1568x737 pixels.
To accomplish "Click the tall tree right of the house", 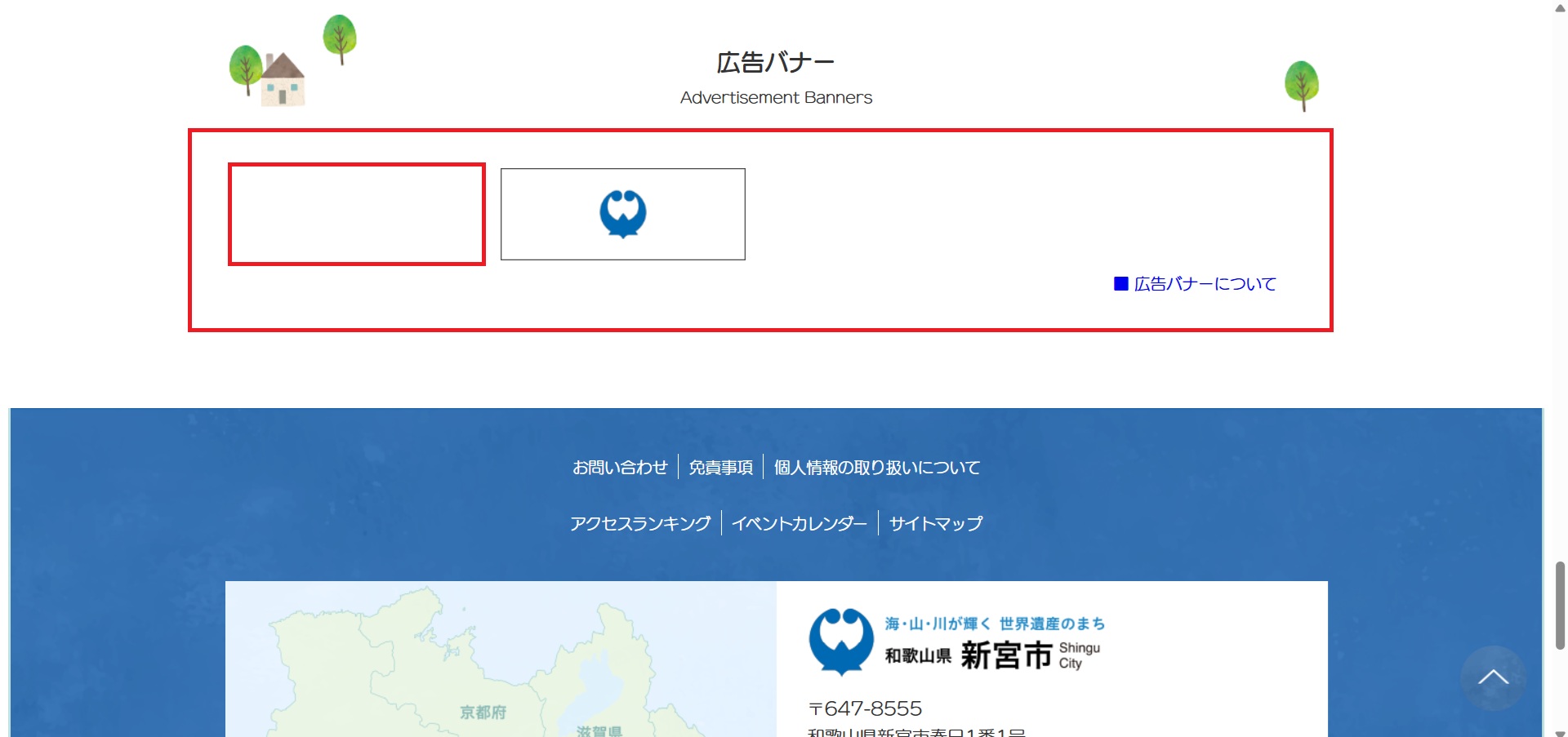I will click(x=340, y=38).
